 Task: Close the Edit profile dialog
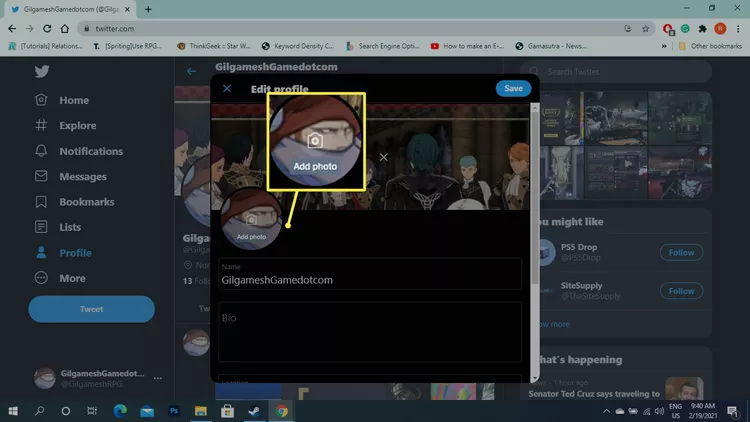point(227,89)
